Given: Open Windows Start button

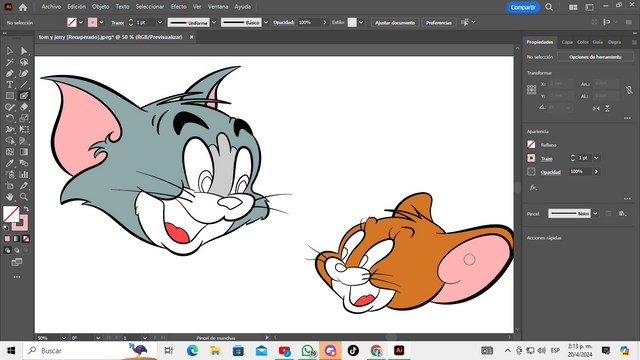Looking at the screenshot, I should click(11, 351).
